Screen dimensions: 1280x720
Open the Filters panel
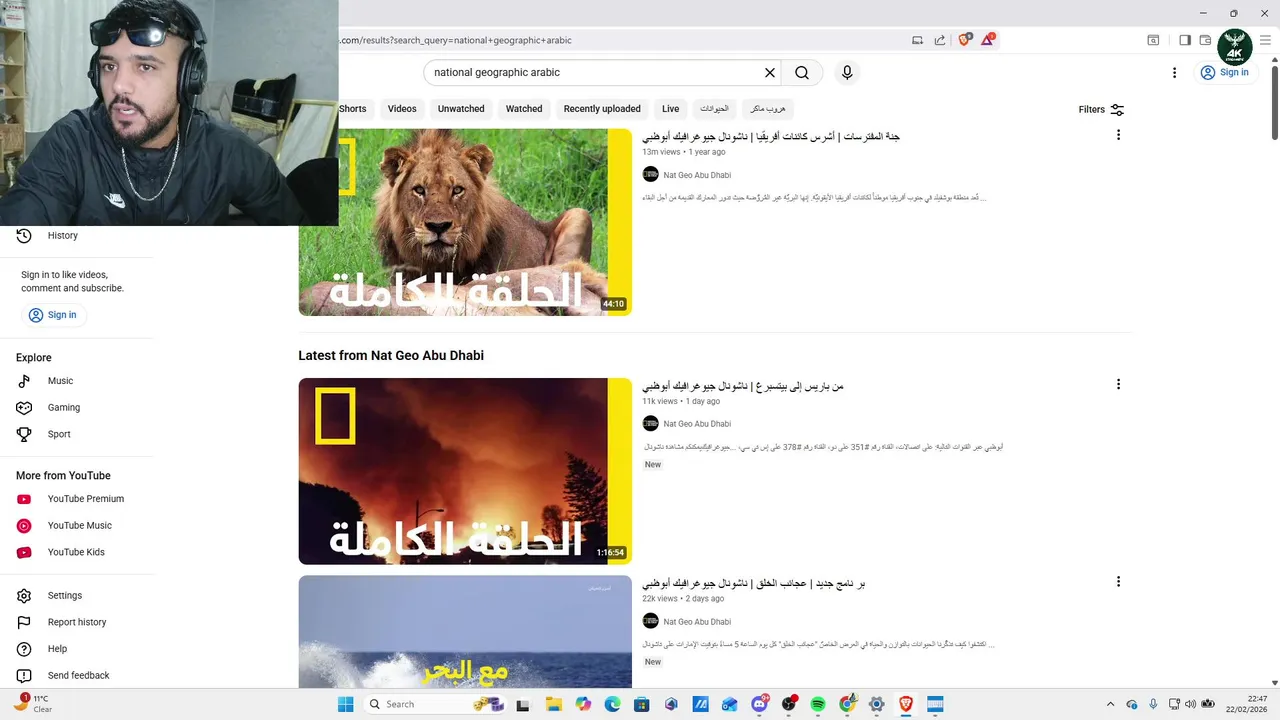[1101, 110]
